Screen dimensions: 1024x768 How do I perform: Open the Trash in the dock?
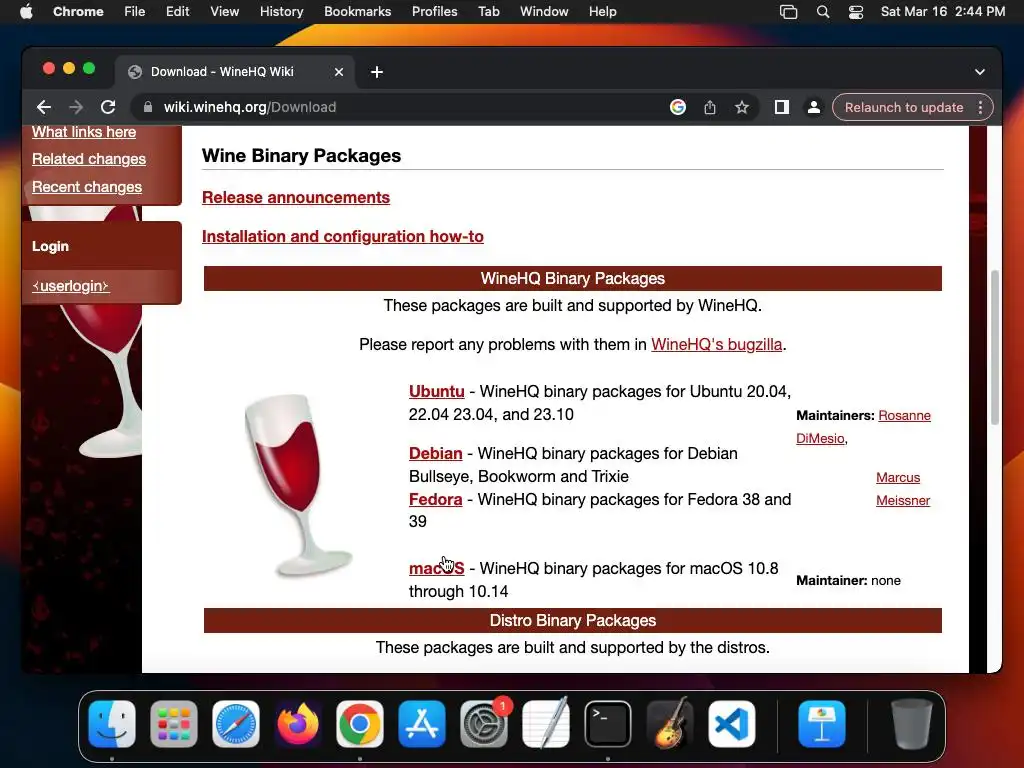912,724
